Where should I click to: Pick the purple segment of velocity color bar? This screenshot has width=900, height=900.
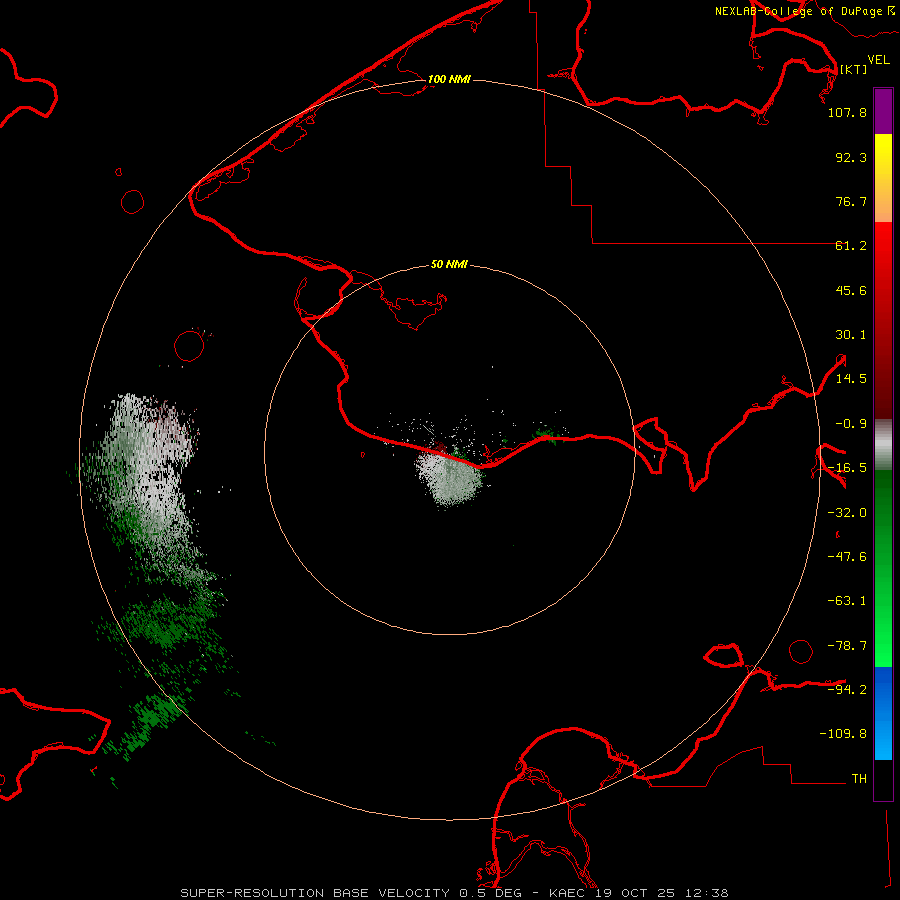[883, 111]
